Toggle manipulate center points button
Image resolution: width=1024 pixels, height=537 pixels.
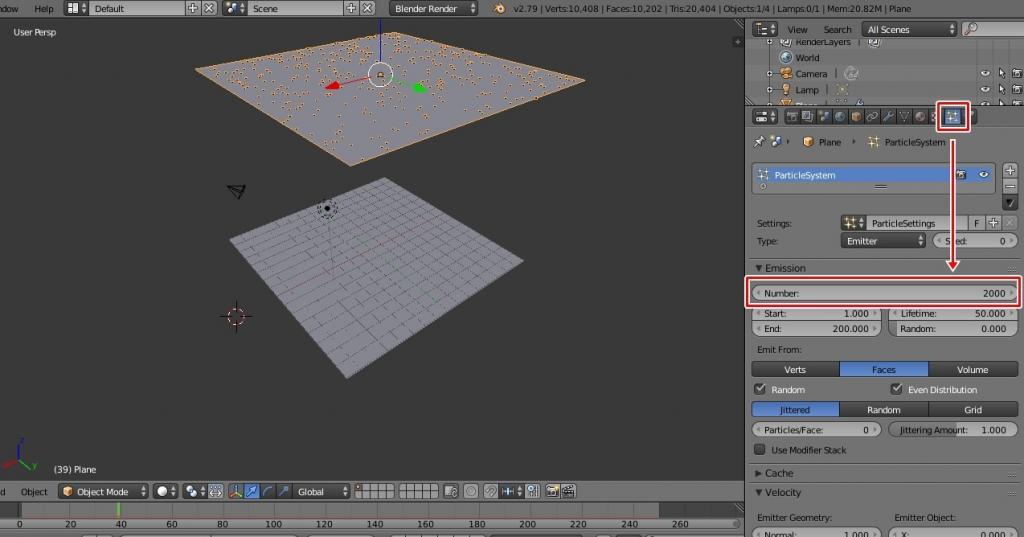(216, 491)
